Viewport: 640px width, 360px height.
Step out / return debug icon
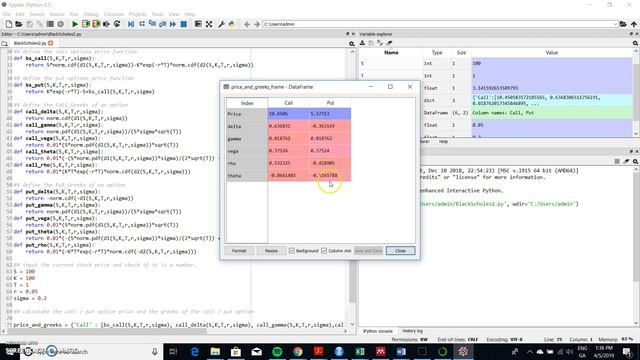pos(162,24)
